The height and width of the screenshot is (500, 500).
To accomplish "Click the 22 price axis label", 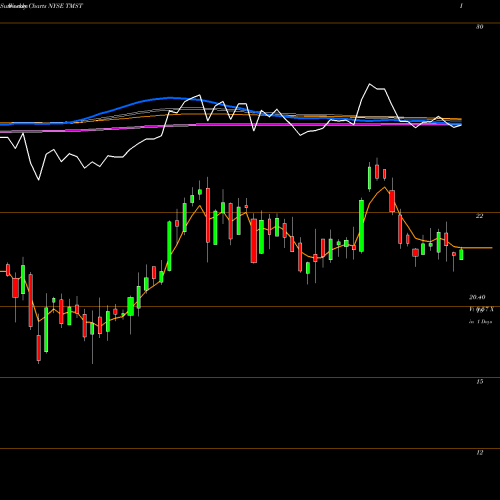I will click(479, 216).
